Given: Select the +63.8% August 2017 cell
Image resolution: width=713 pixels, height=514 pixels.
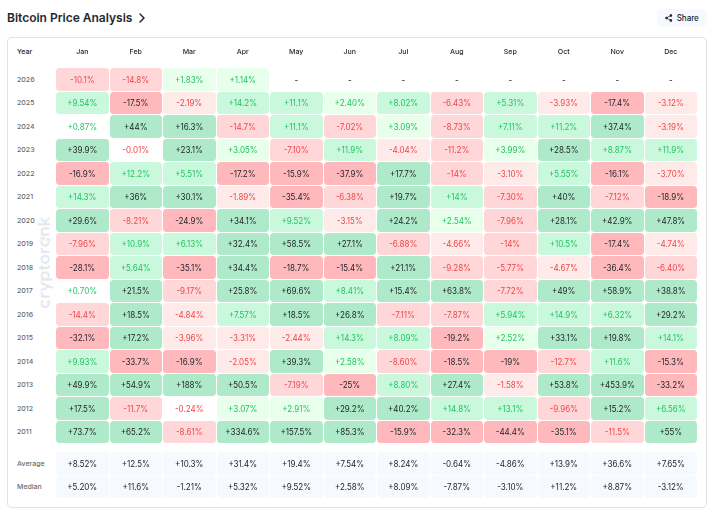Looking at the screenshot, I should pos(456,290).
